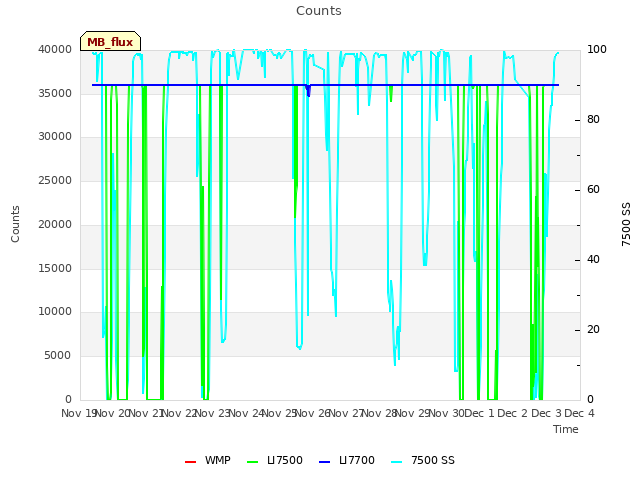
Task: Click the Dec 4 date tick label
Action: [579, 413]
